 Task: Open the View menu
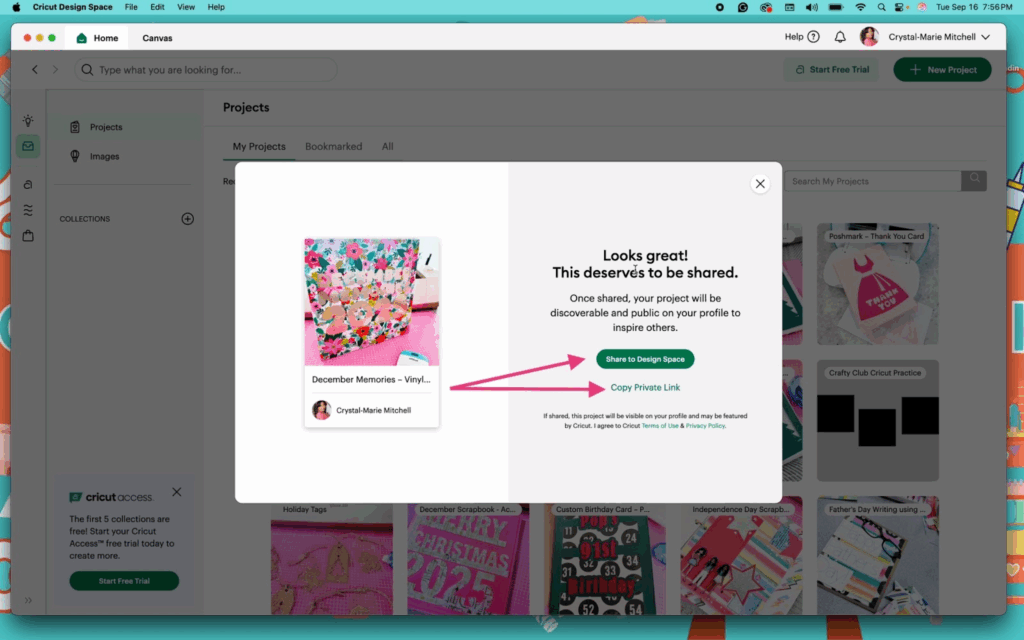tap(186, 7)
